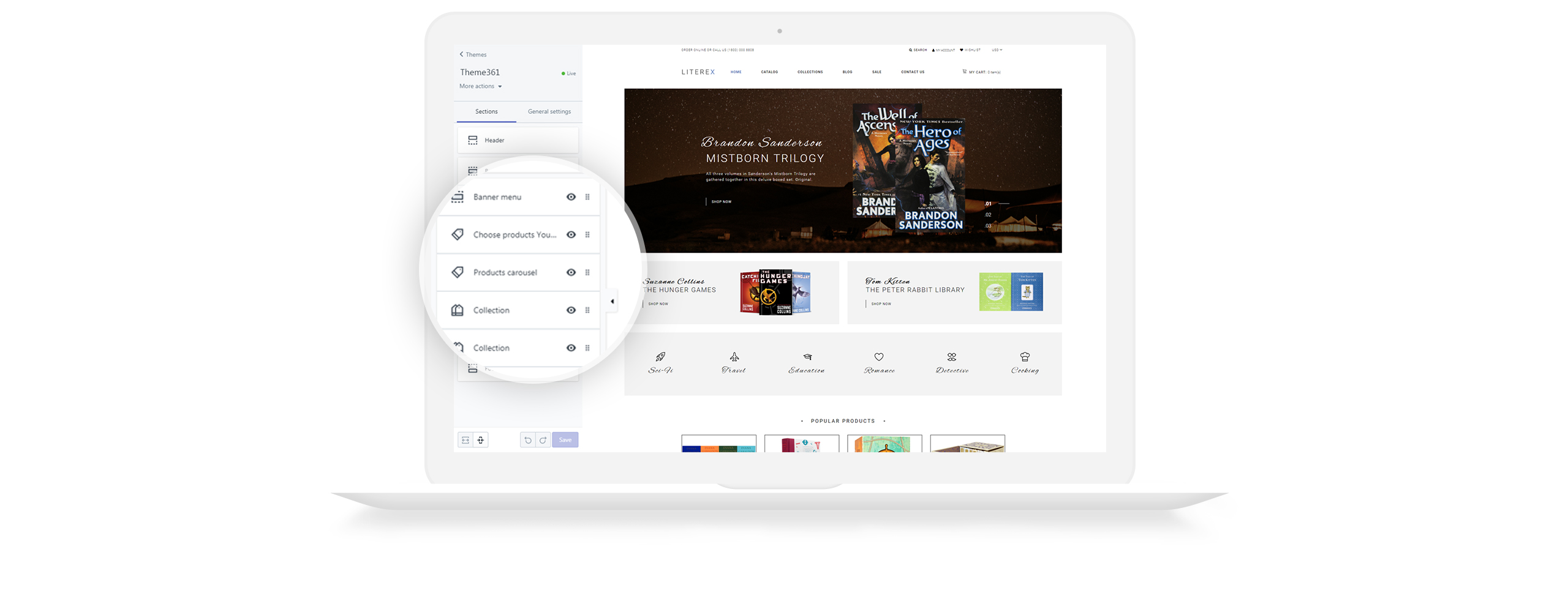Click The Hunger Games book covers image

point(775,292)
